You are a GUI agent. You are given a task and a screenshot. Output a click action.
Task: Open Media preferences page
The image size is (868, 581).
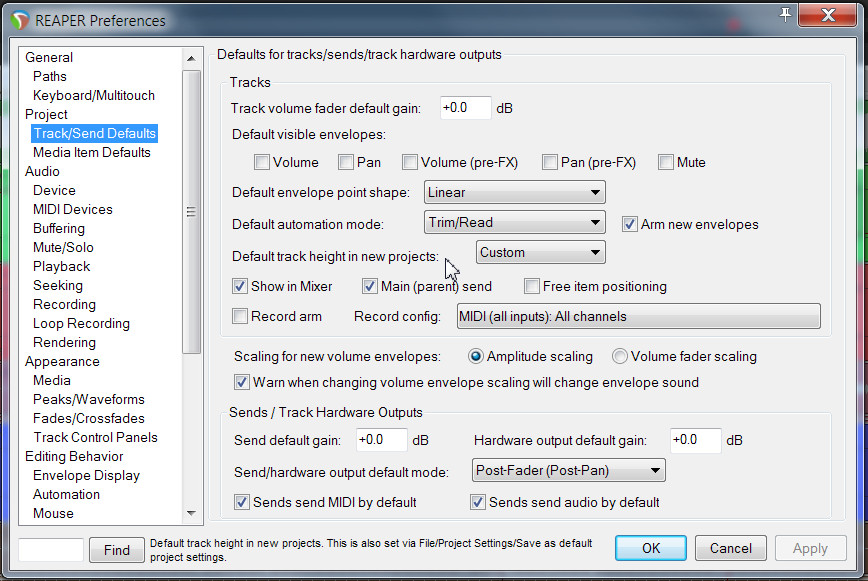pos(51,380)
